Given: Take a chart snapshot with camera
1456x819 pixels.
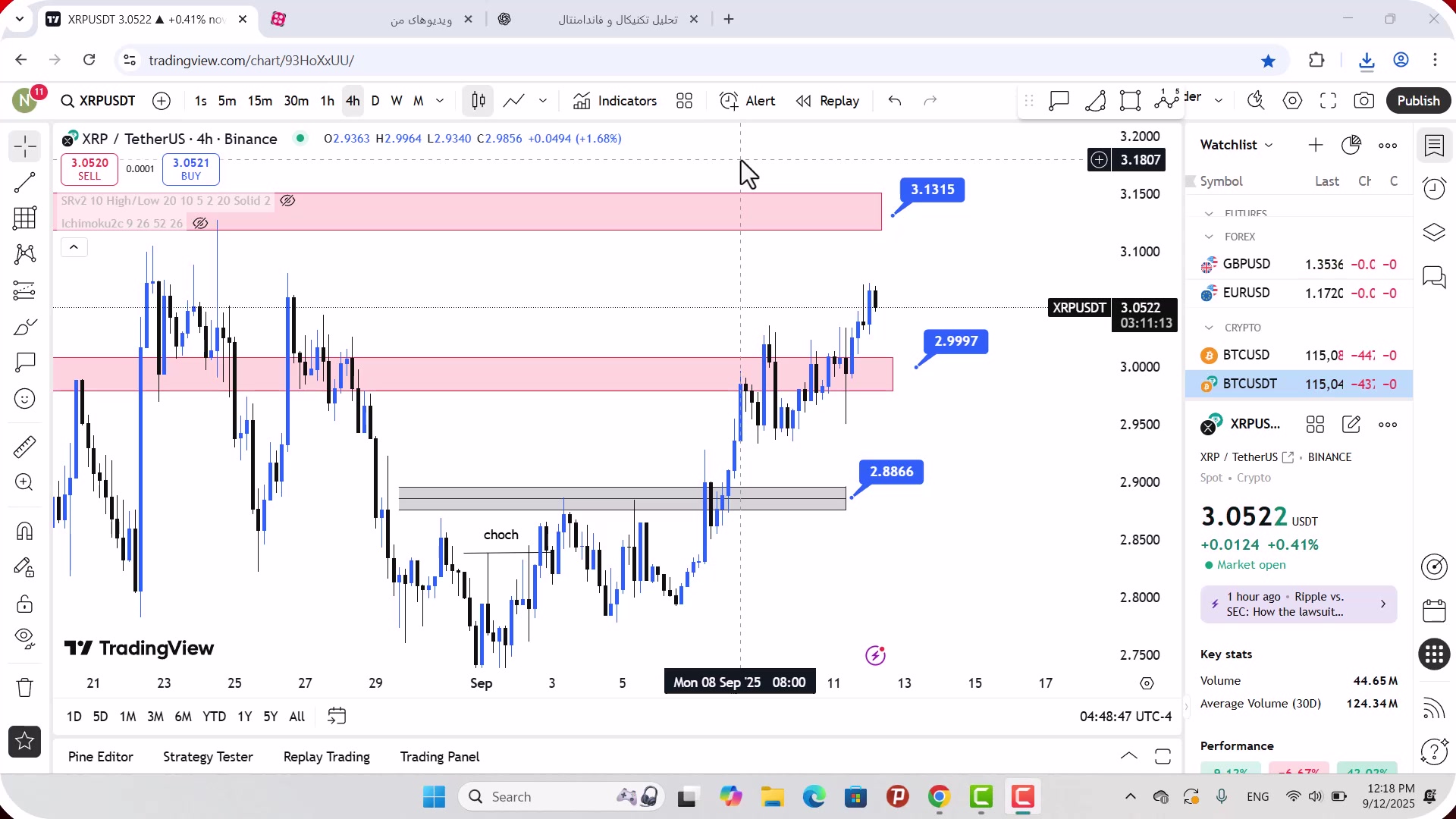Looking at the screenshot, I should coord(1364,101).
